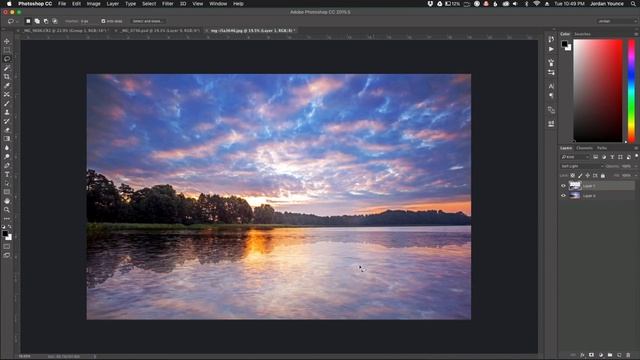The width and height of the screenshot is (640, 360).
Task: Open the Edit Toolbar ellipsis button
Action: [x=7, y=219]
